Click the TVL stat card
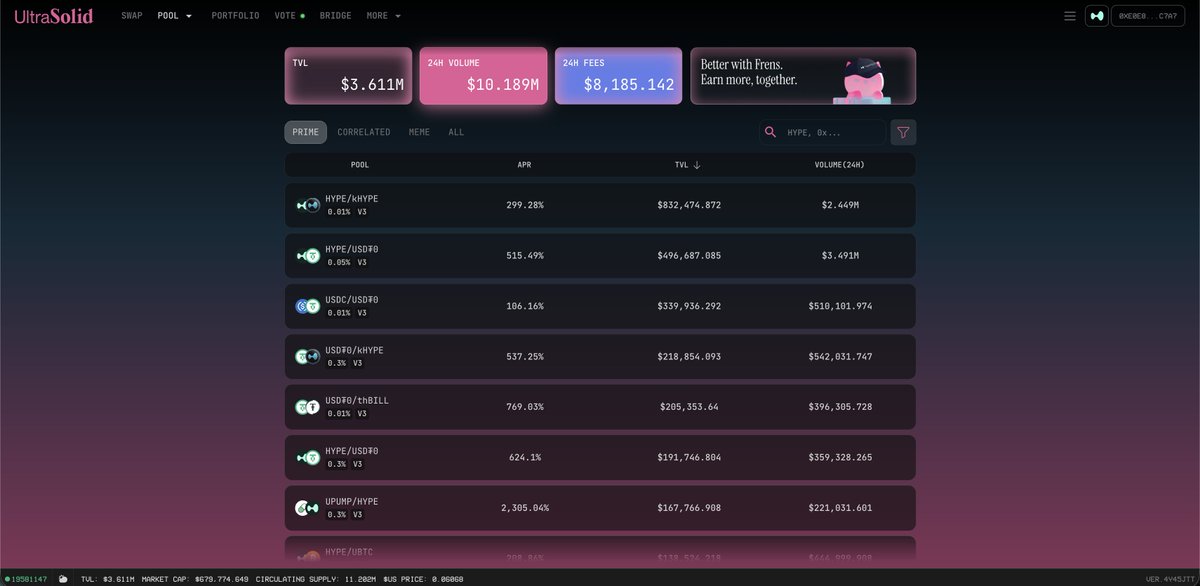 point(348,76)
